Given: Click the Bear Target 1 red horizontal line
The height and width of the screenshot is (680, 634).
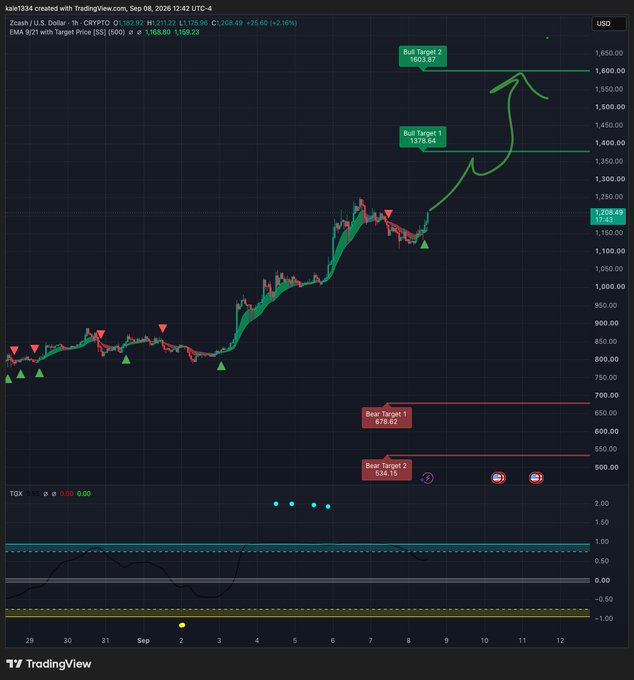Looking at the screenshot, I should tap(489, 403).
